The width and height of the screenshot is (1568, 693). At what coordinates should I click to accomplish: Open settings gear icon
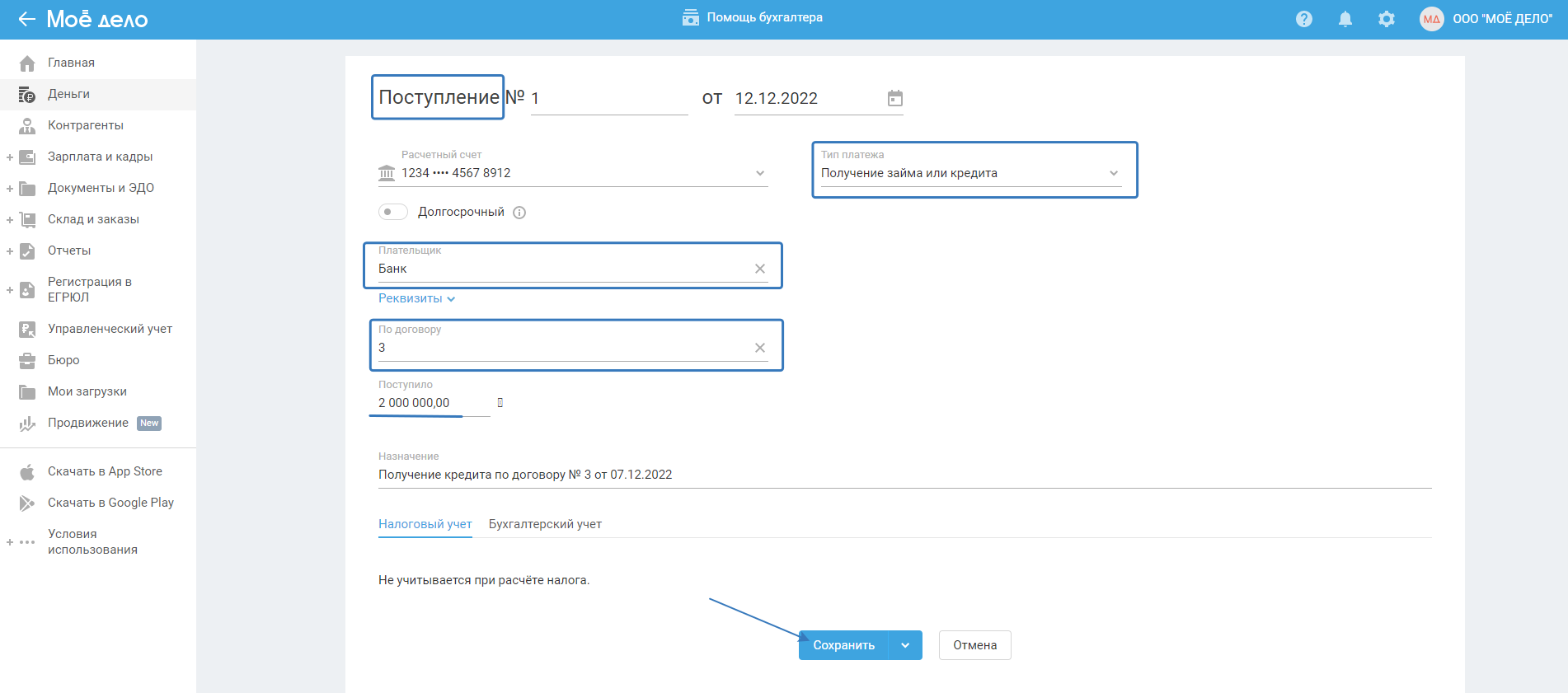pos(1387,19)
